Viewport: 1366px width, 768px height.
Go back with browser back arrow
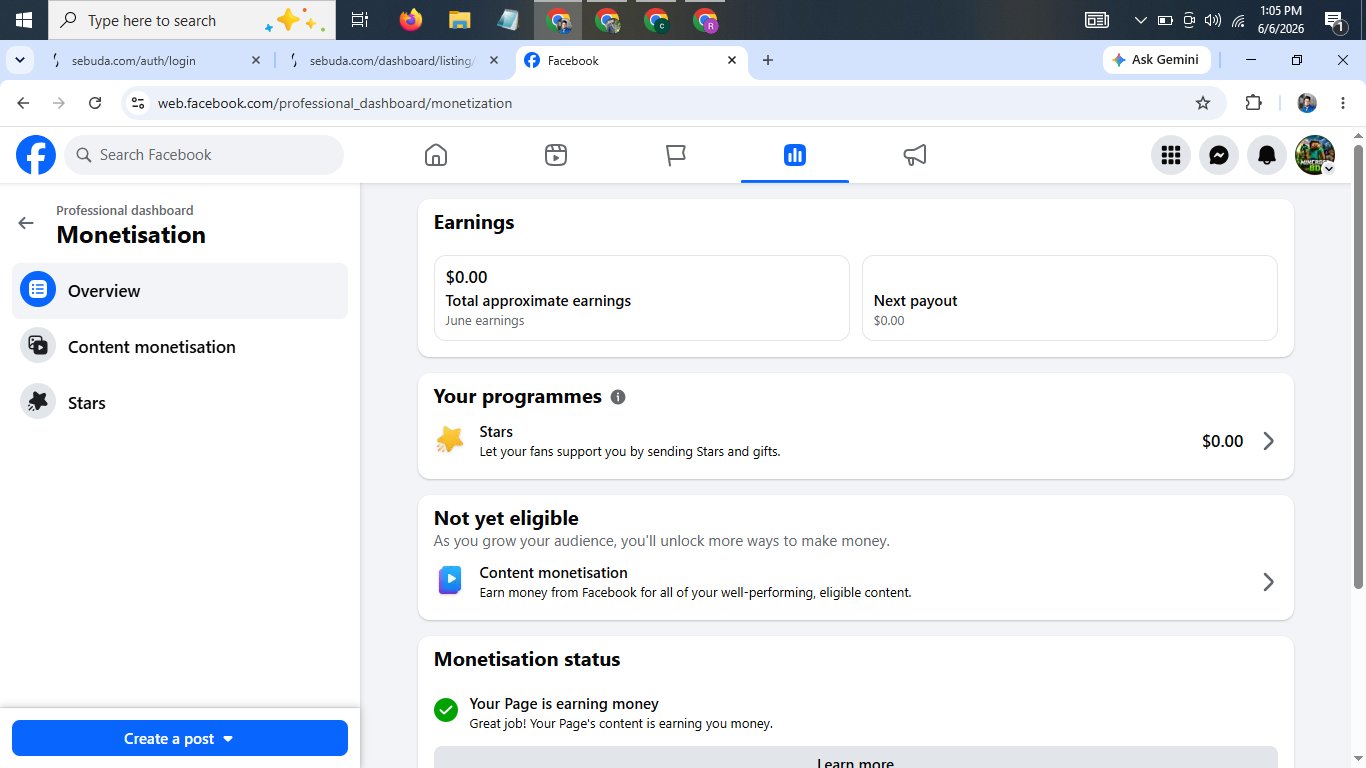click(23, 103)
